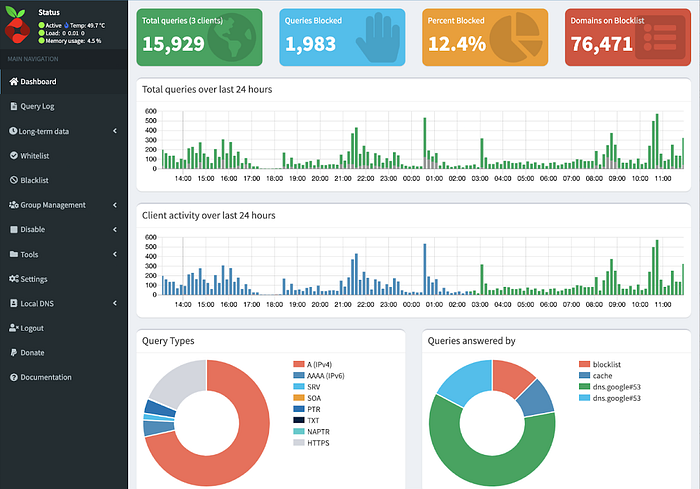Toggle HTTPS legend entry
This screenshot has width=700, height=489.
click(311, 443)
